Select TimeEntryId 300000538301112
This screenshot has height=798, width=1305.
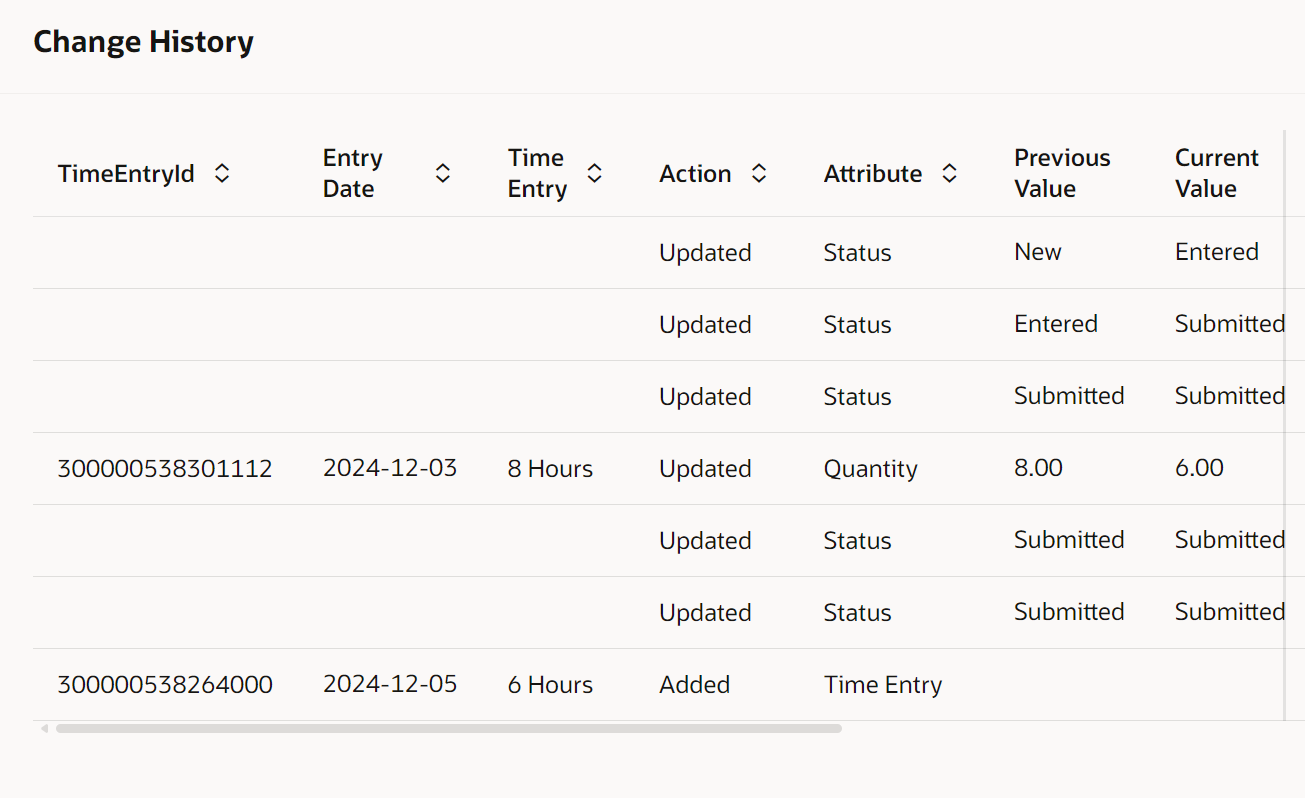click(x=164, y=468)
